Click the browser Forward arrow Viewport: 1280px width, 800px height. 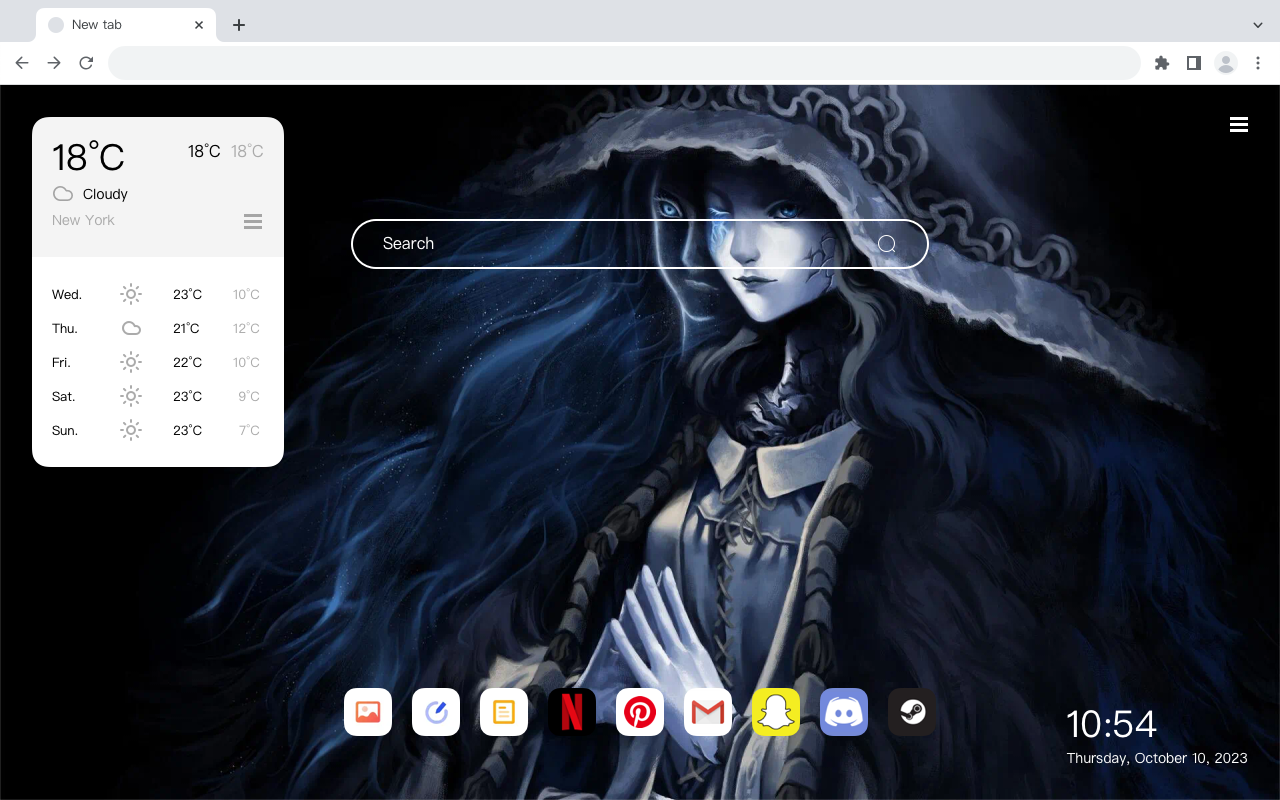pos(54,63)
